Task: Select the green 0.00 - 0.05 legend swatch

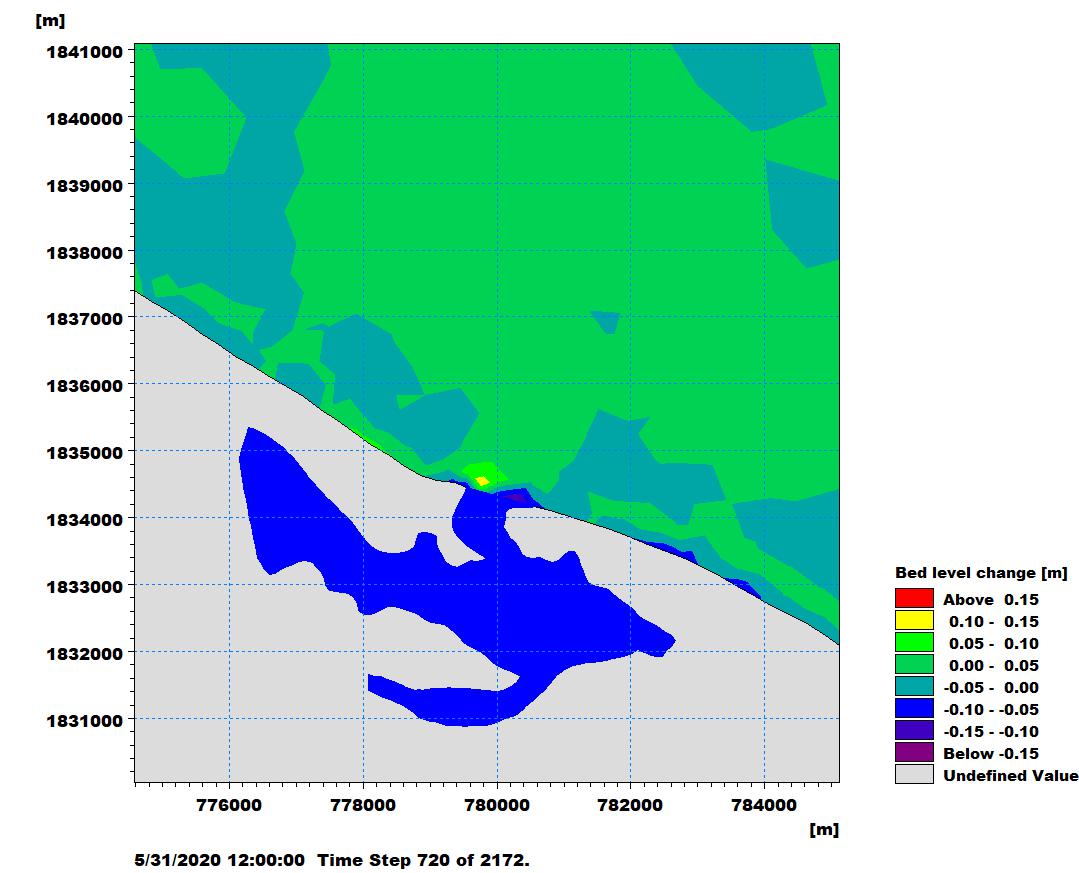Action: tap(914, 665)
